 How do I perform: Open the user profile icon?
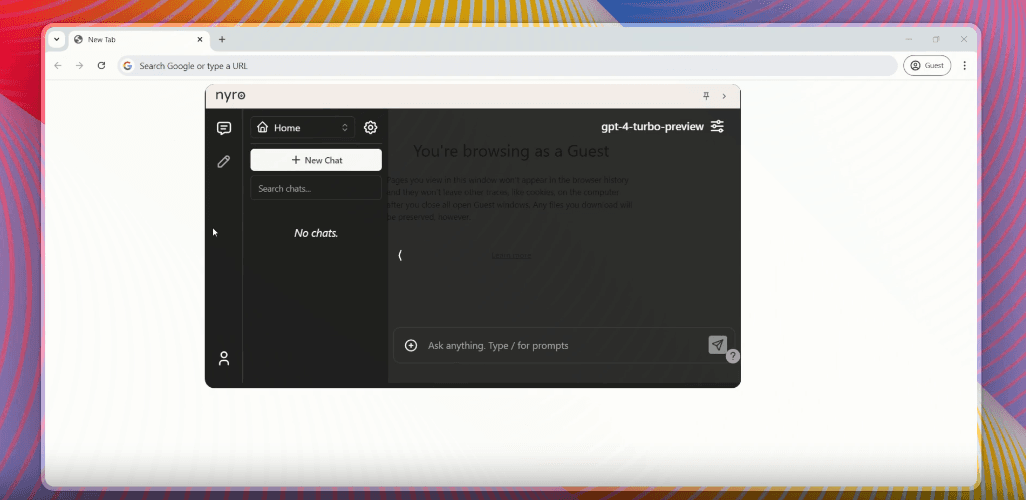coord(224,358)
